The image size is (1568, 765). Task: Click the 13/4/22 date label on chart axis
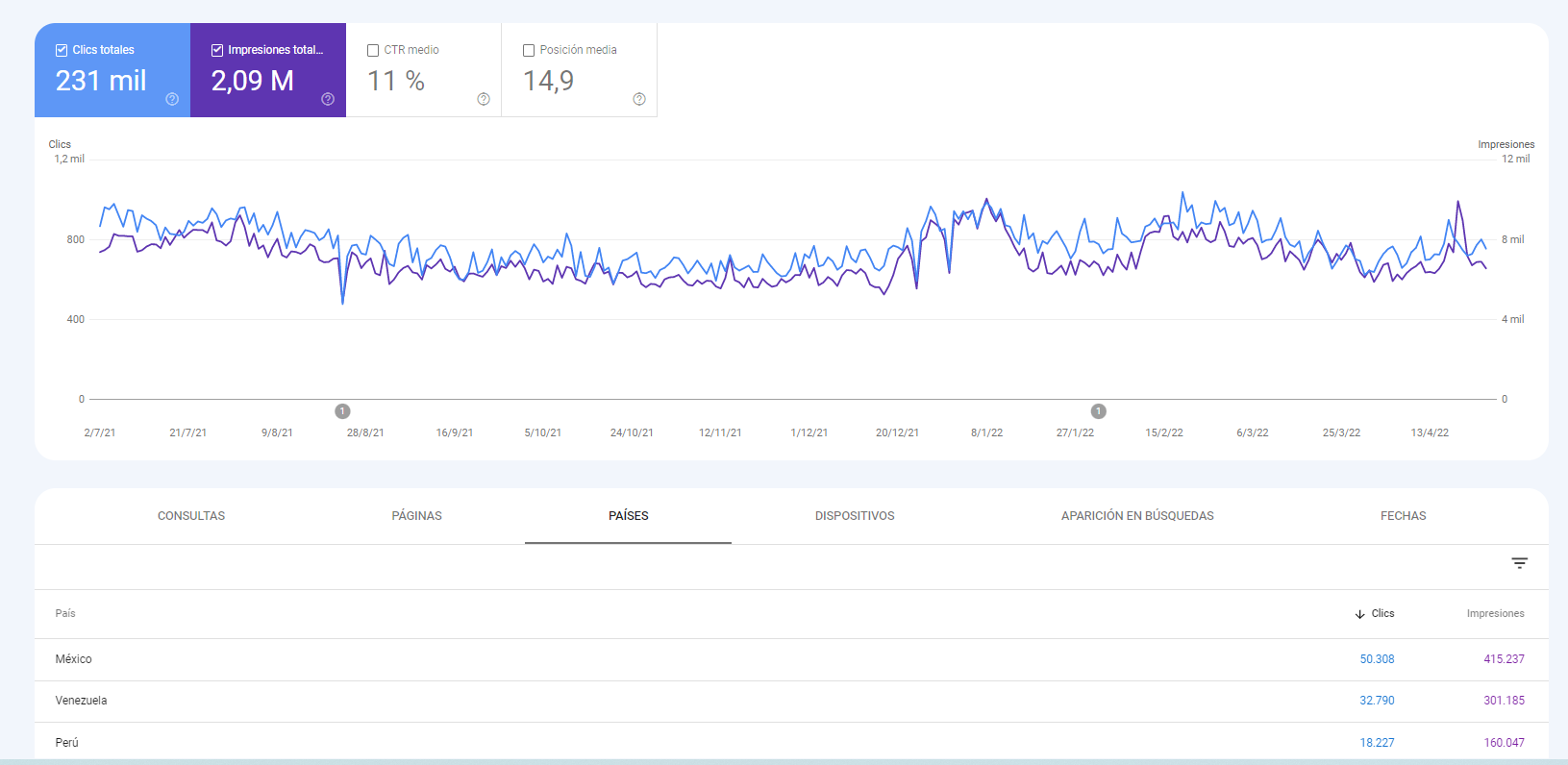tap(1430, 432)
